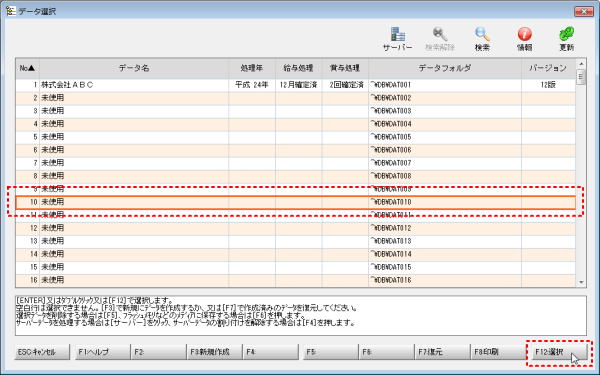Select row 4 未使用
Screen dimensions: 600x375
pyautogui.click(x=295, y=124)
